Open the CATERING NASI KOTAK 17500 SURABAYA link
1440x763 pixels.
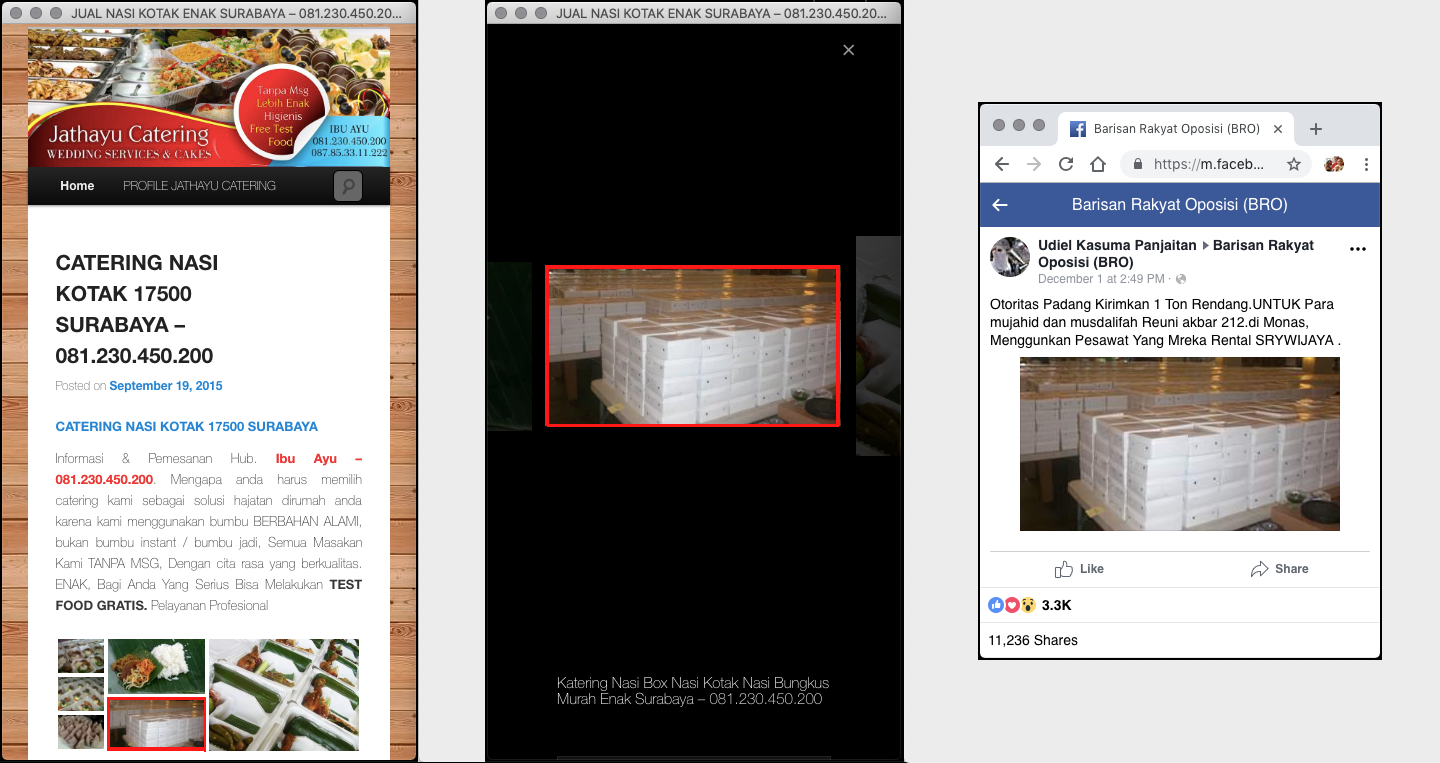pos(187,427)
